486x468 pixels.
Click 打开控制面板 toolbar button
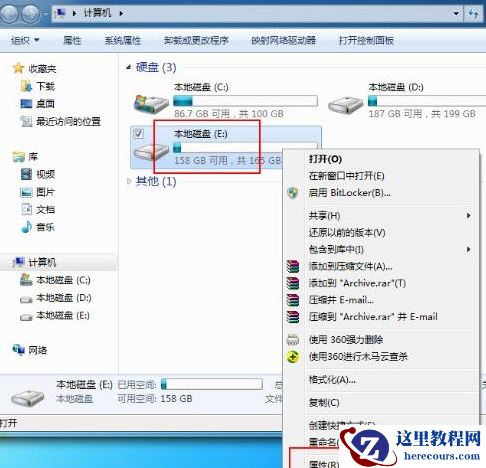pos(366,41)
